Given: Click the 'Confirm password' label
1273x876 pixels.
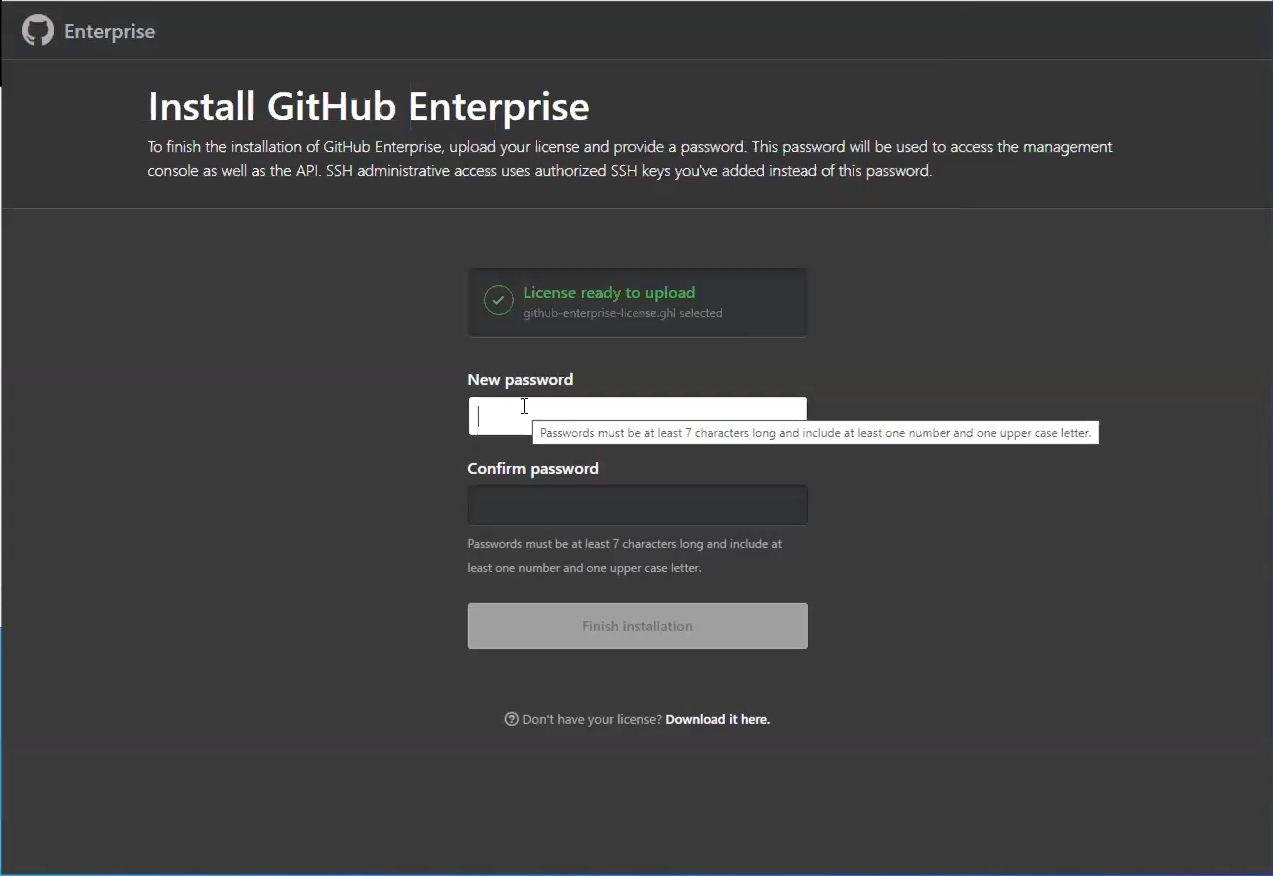Looking at the screenshot, I should click(x=533, y=468).
